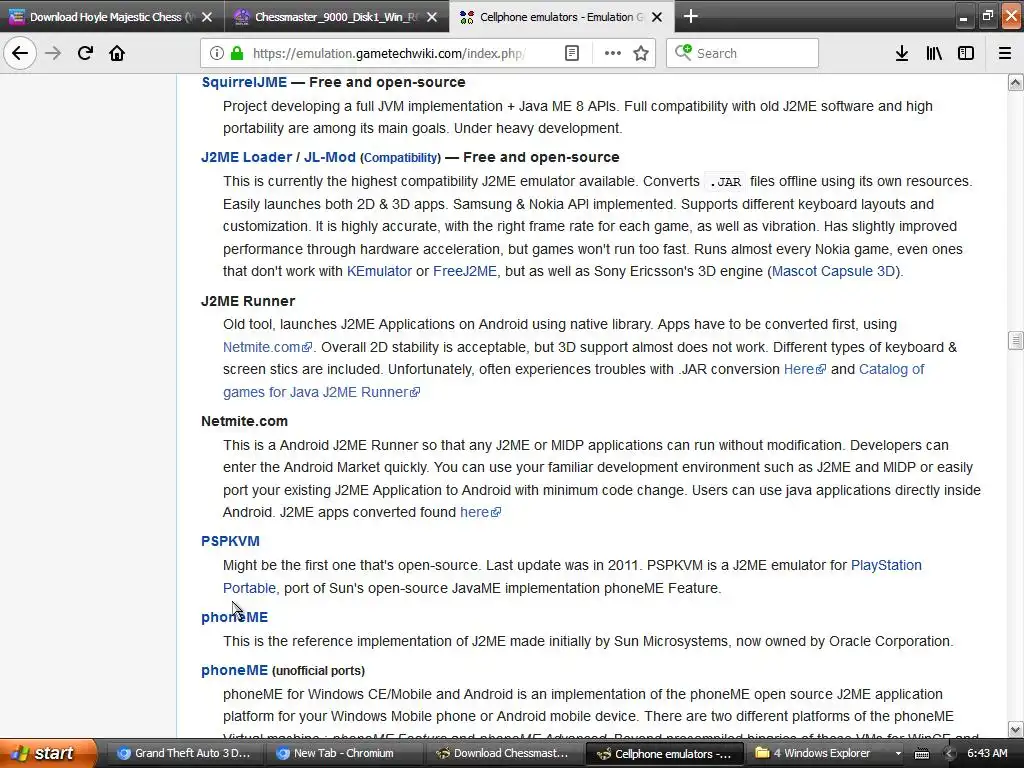Click the forward navigation arrow
The height and width of the screenshot is (768, 1024).
pyautogui.click(x=53, y=53)
